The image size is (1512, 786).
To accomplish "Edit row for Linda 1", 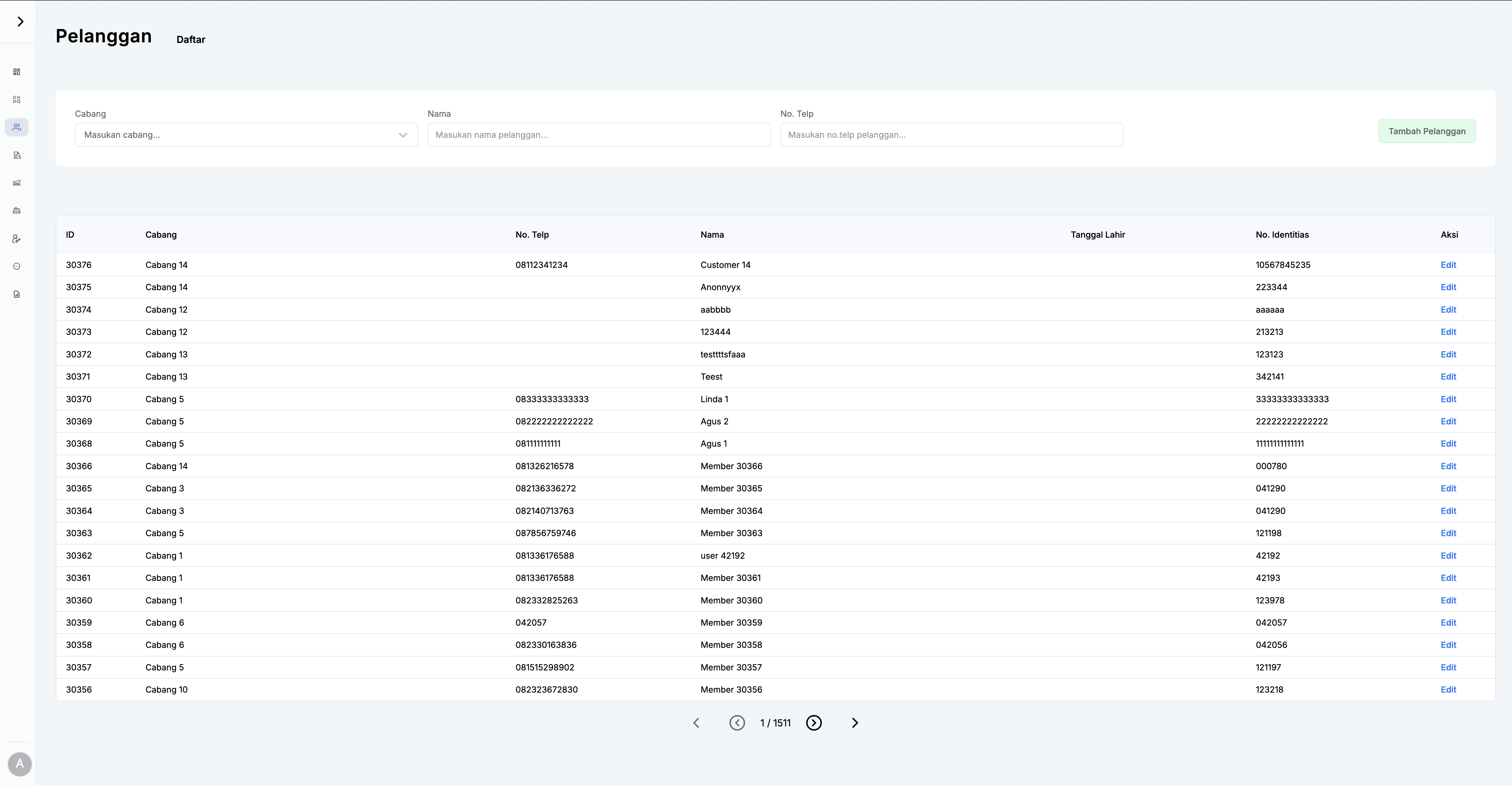I will tap(1448, 399).
